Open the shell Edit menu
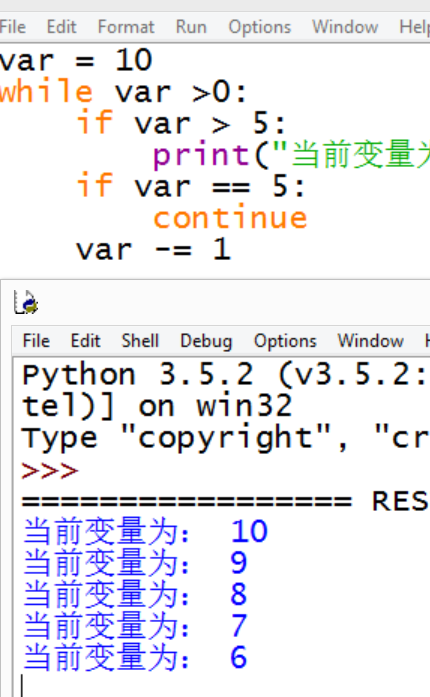 point(85,341)
